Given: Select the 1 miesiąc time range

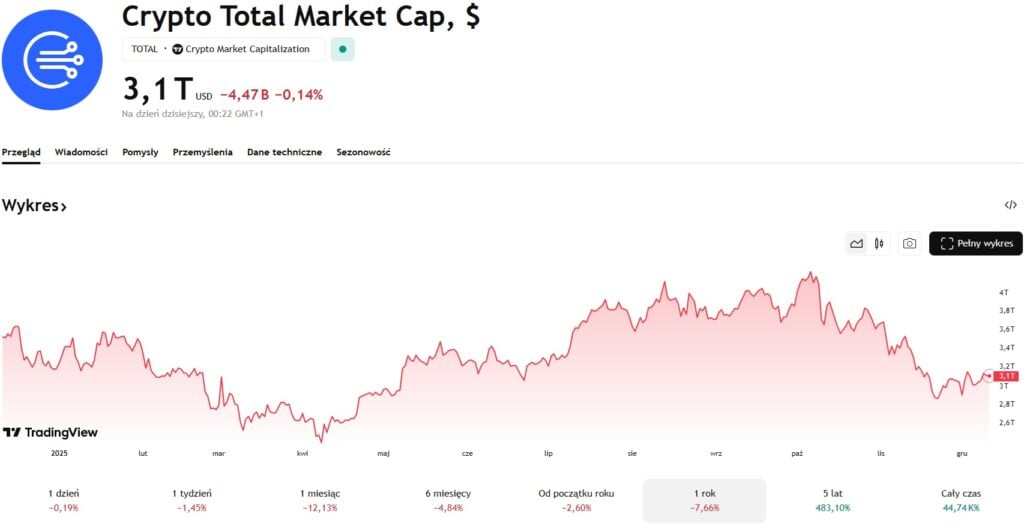Looking at the screenshot, I should coord(319,500).
